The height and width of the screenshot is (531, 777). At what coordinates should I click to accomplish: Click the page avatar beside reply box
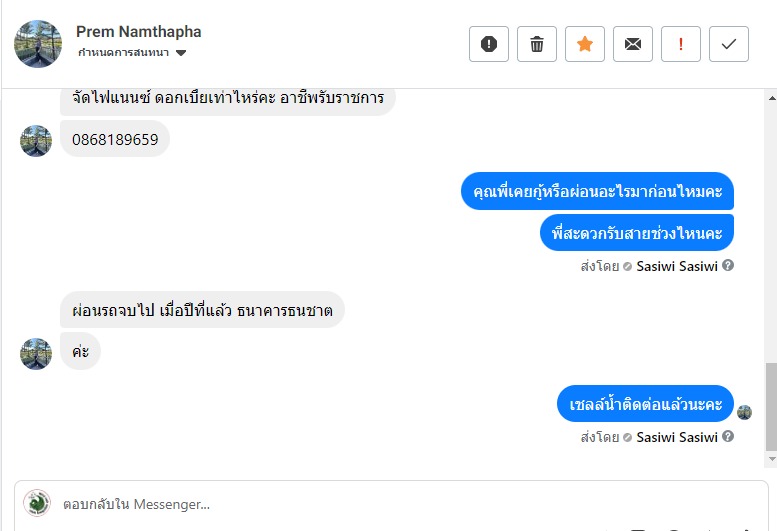click(37, 503)
